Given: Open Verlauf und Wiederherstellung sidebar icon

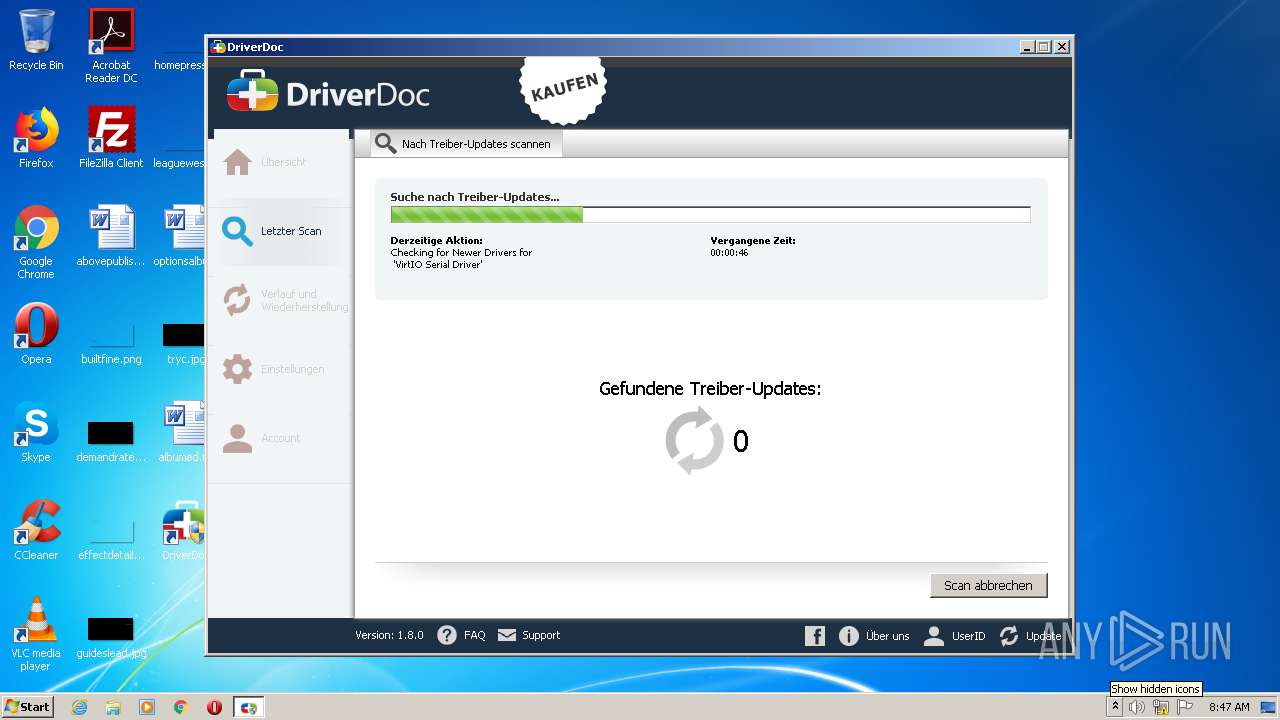Looking at the screenshot, I should coord(237,300).
